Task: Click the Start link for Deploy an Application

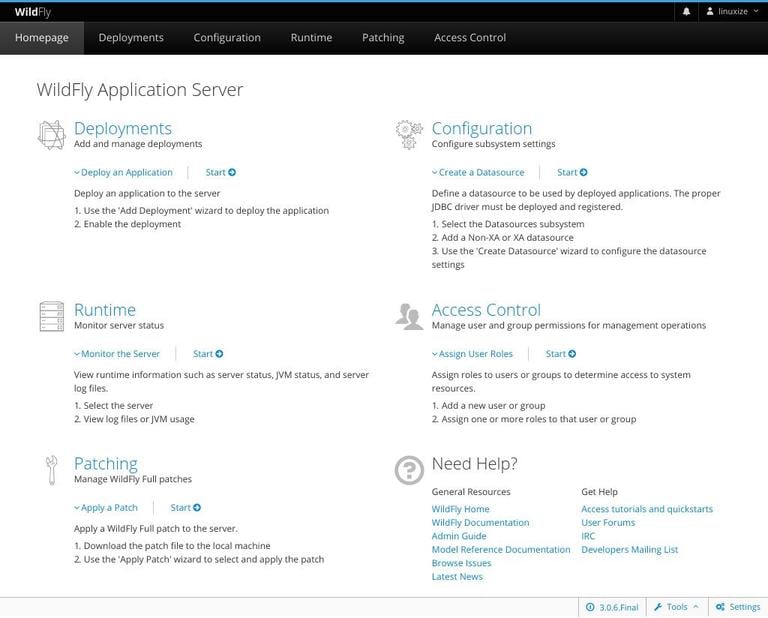Action: point(220,172)
